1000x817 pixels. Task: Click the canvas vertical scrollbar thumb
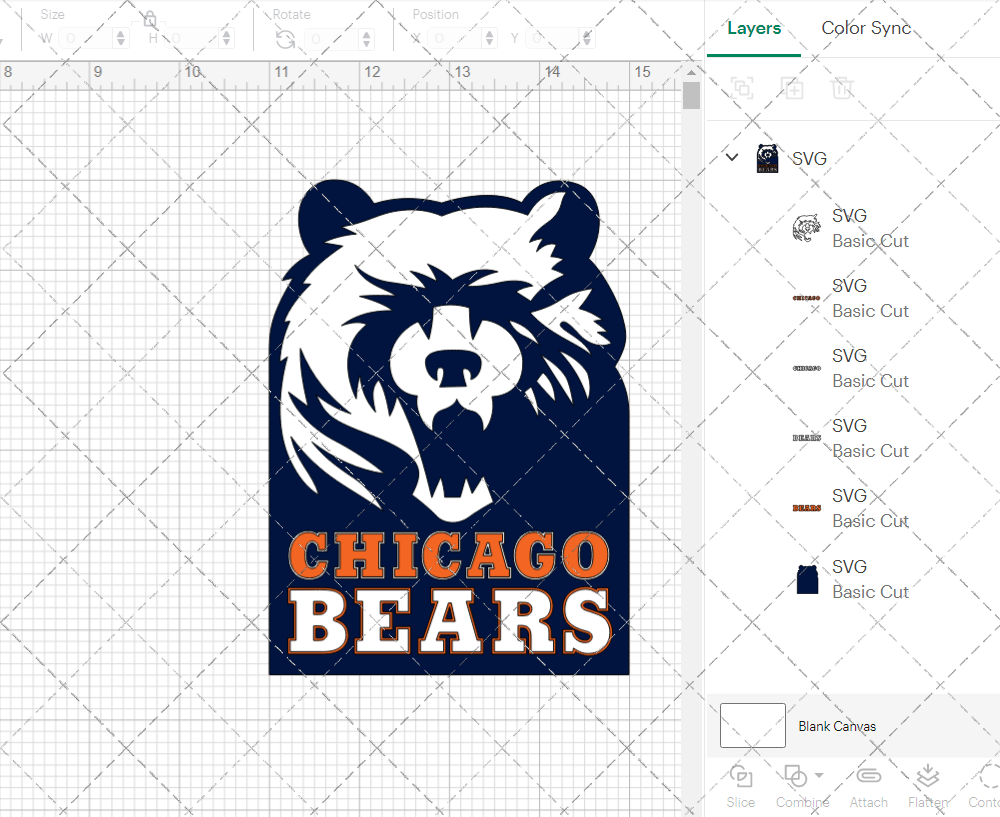[691, 96]
